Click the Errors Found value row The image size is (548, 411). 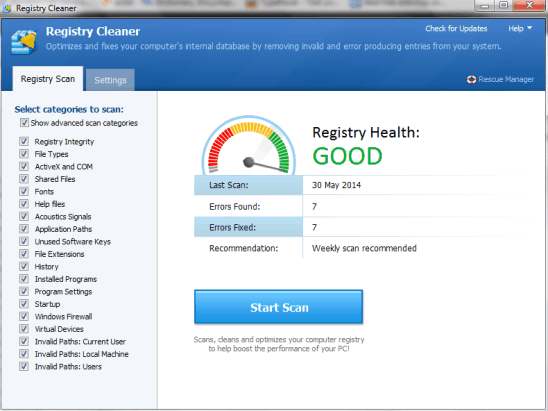[x=360, y=206]
